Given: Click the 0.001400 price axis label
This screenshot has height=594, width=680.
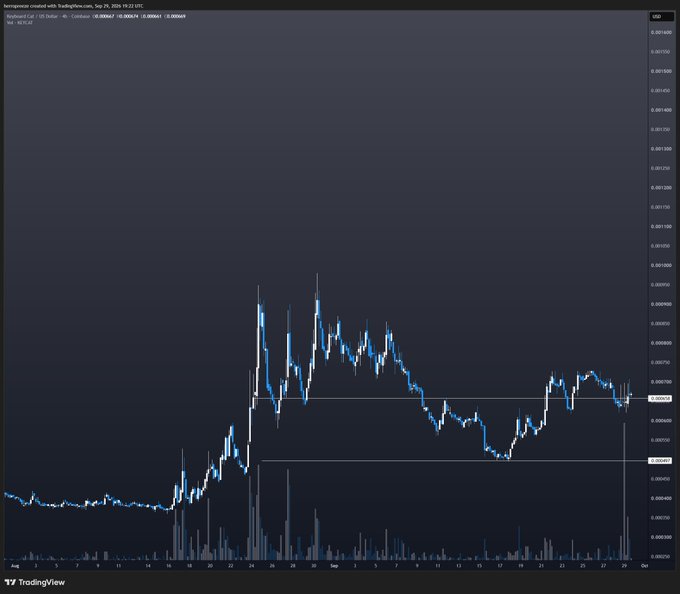Looking at the screenshot, I should click(661, 110).
